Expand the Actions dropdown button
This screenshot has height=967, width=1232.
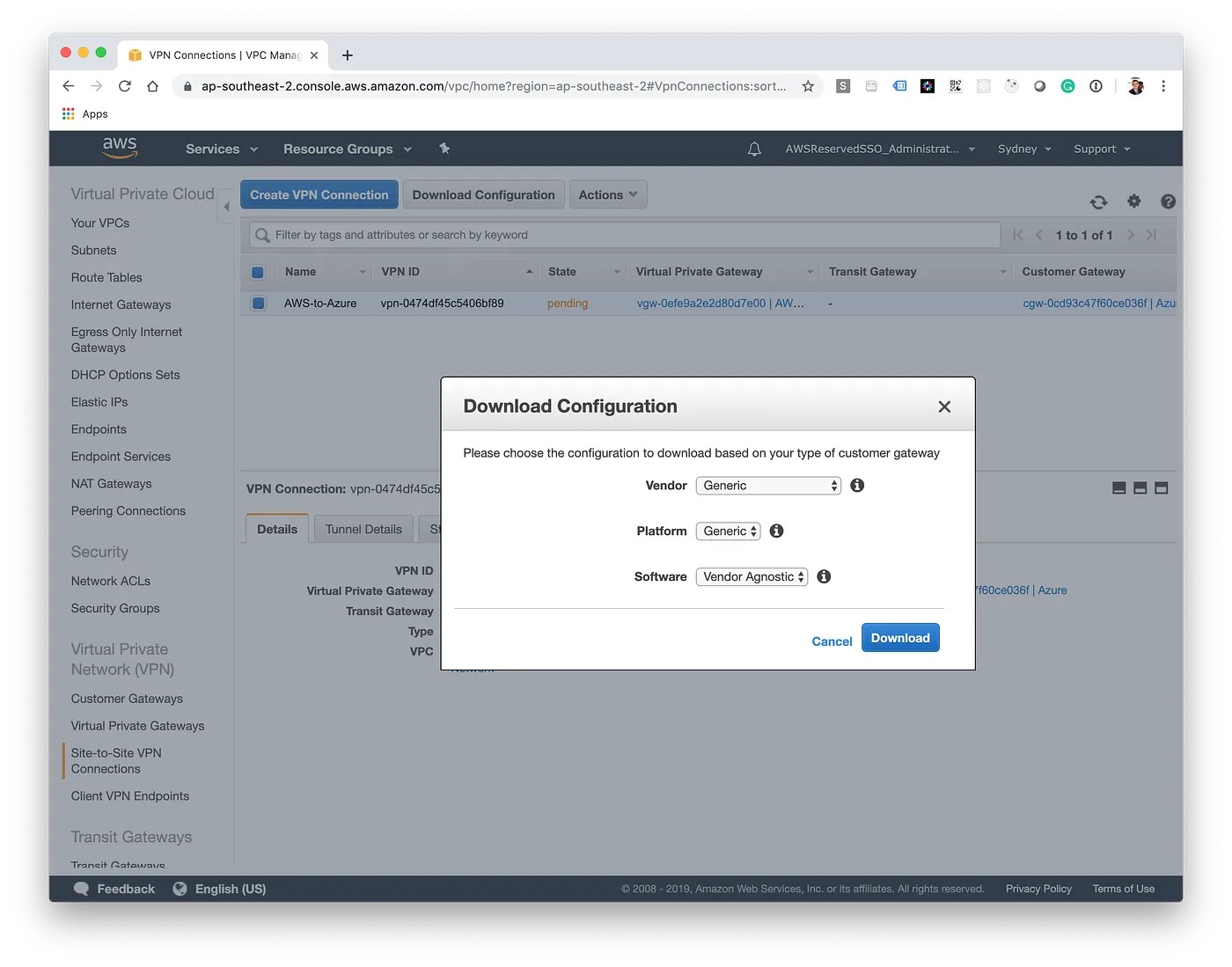[608, 194]
